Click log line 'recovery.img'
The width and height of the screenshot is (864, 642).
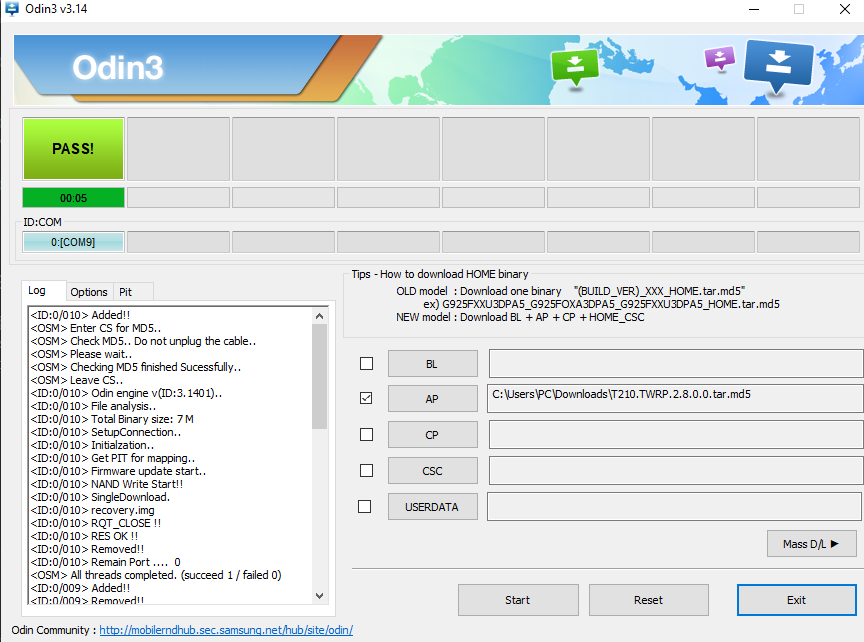pyautogui.click(x=93, y=510)
